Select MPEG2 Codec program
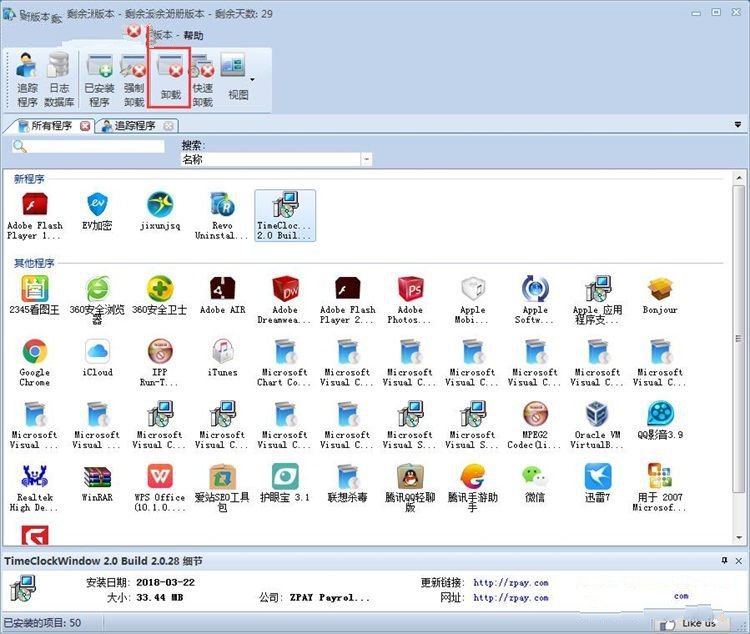This screenshot has height=634, width=750. tap(535, 425)
